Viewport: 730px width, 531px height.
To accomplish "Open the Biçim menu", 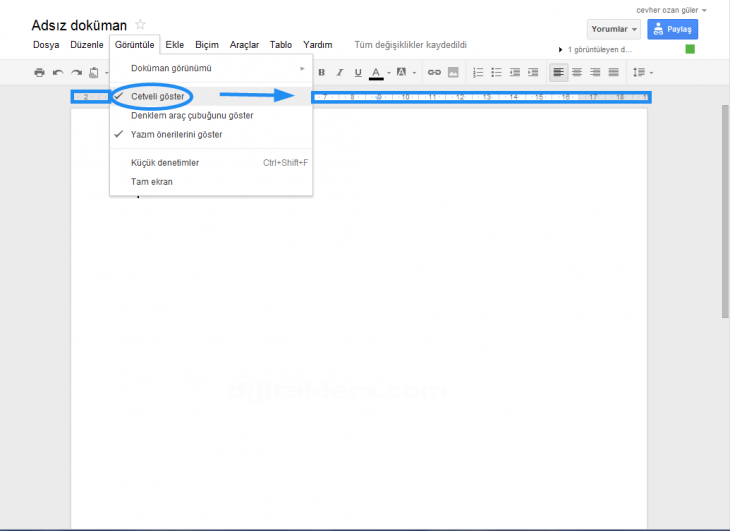I will coord(207,45).
